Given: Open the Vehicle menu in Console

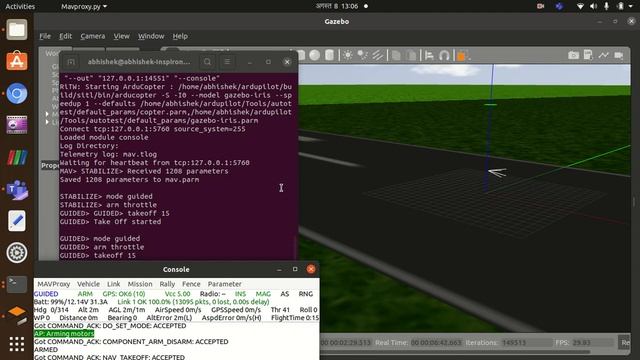Looking at the screenshot, I should coord(88,284).
